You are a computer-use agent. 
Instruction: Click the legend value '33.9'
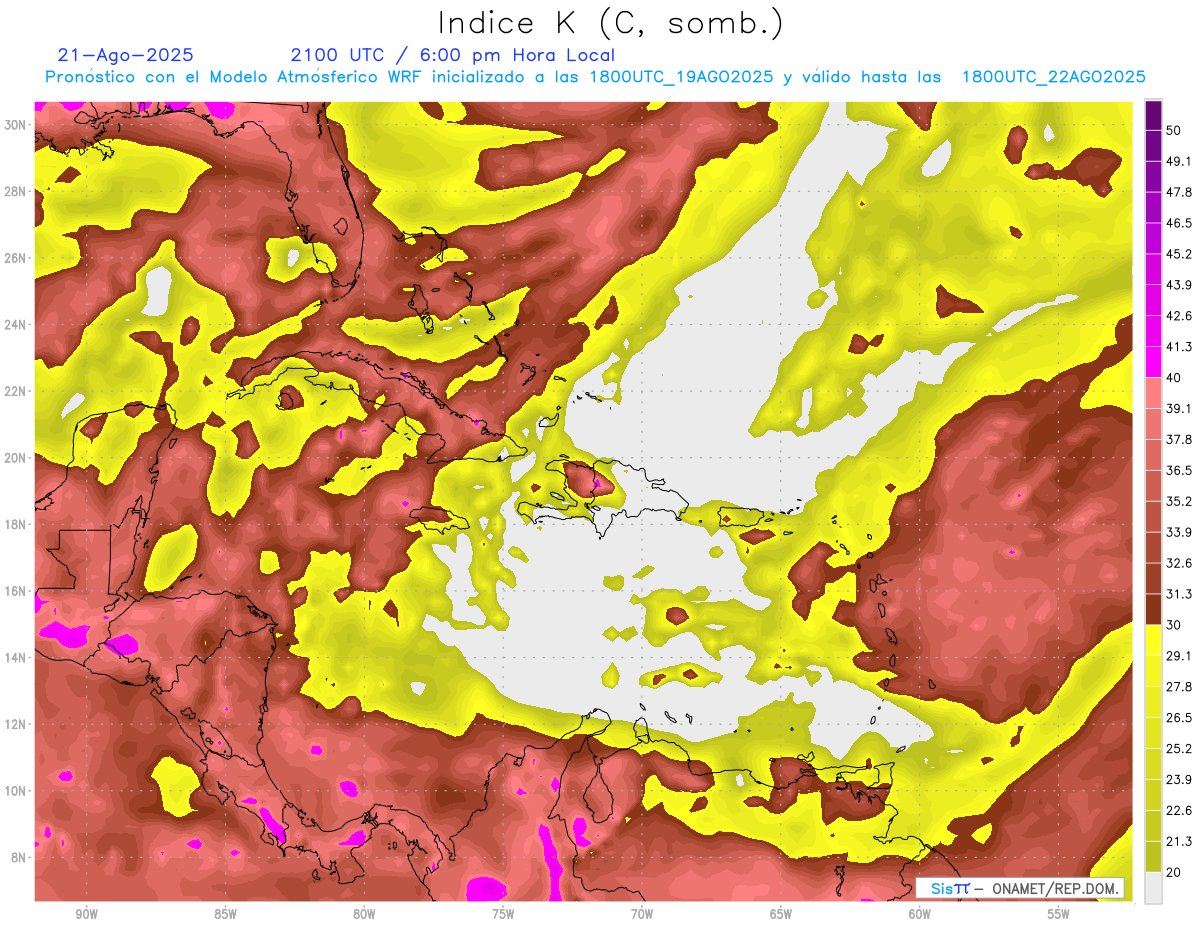[1179, 532]
